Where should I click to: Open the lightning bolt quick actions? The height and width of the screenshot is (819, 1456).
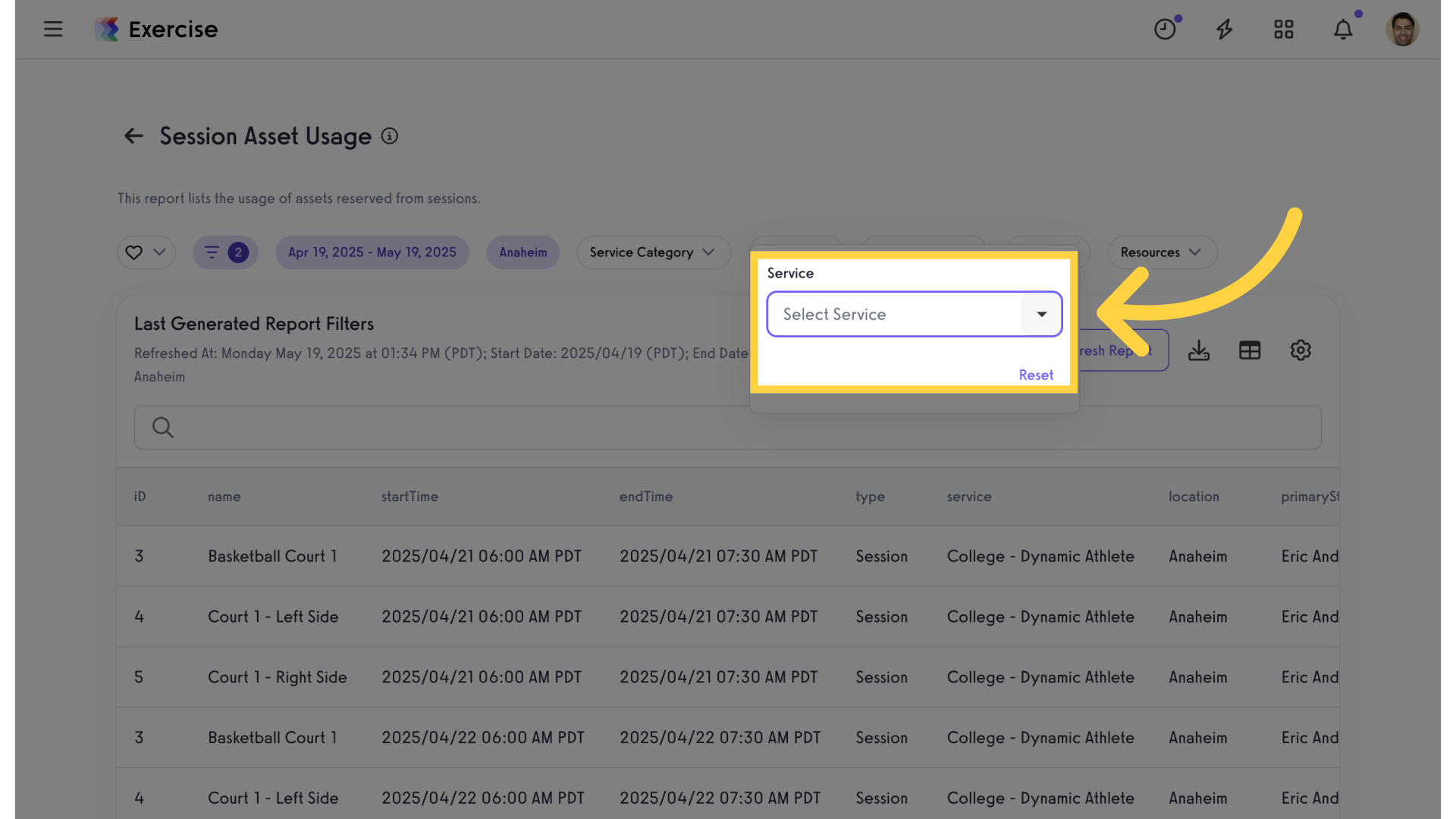point(1224,30)
